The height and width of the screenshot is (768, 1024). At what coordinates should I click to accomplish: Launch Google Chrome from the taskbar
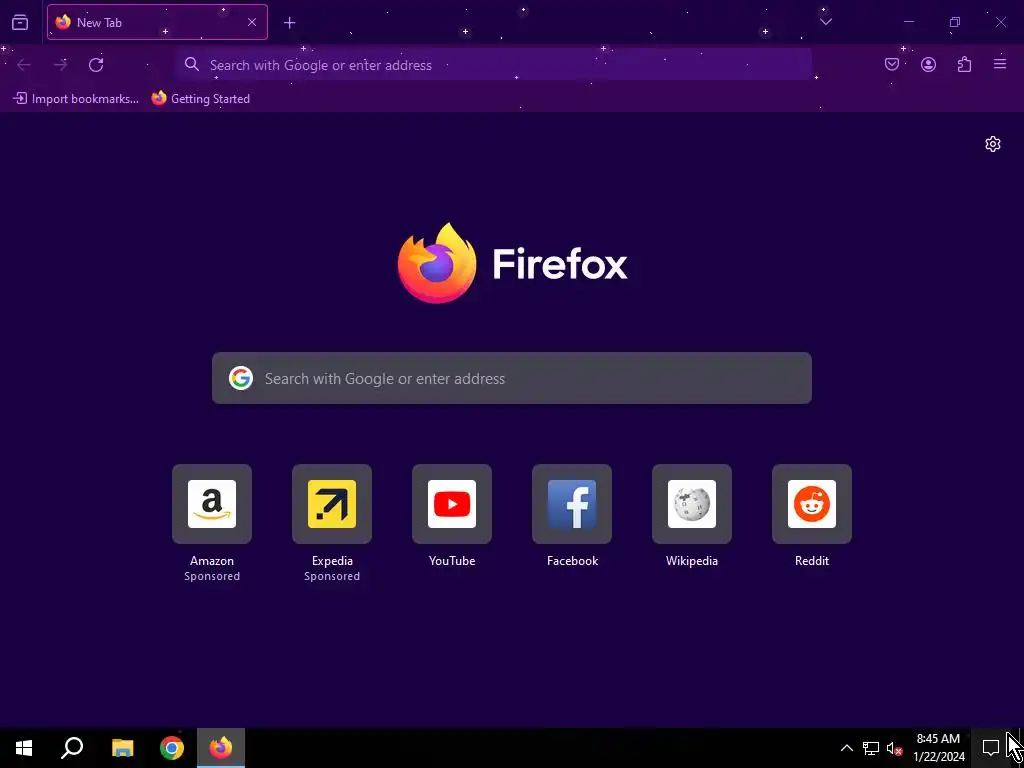[172, 748]
